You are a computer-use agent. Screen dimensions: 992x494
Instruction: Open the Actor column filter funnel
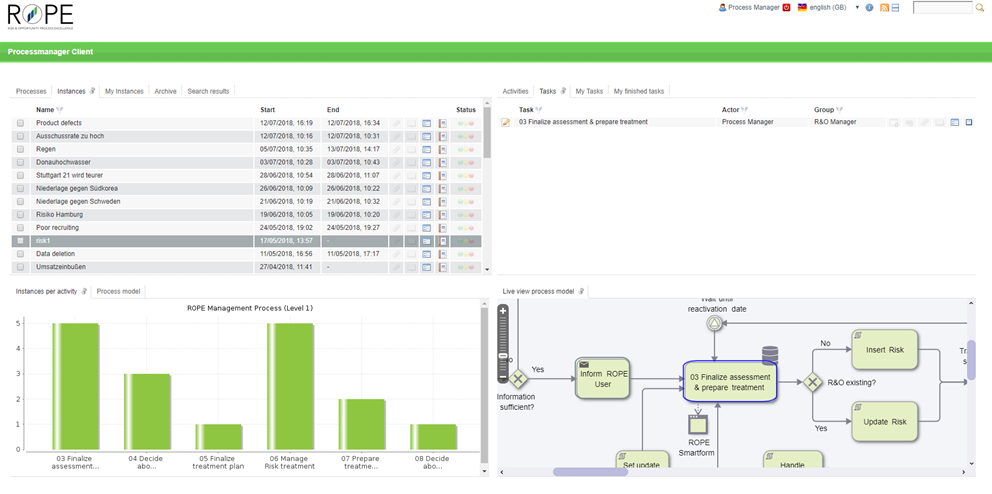(745, 110)
